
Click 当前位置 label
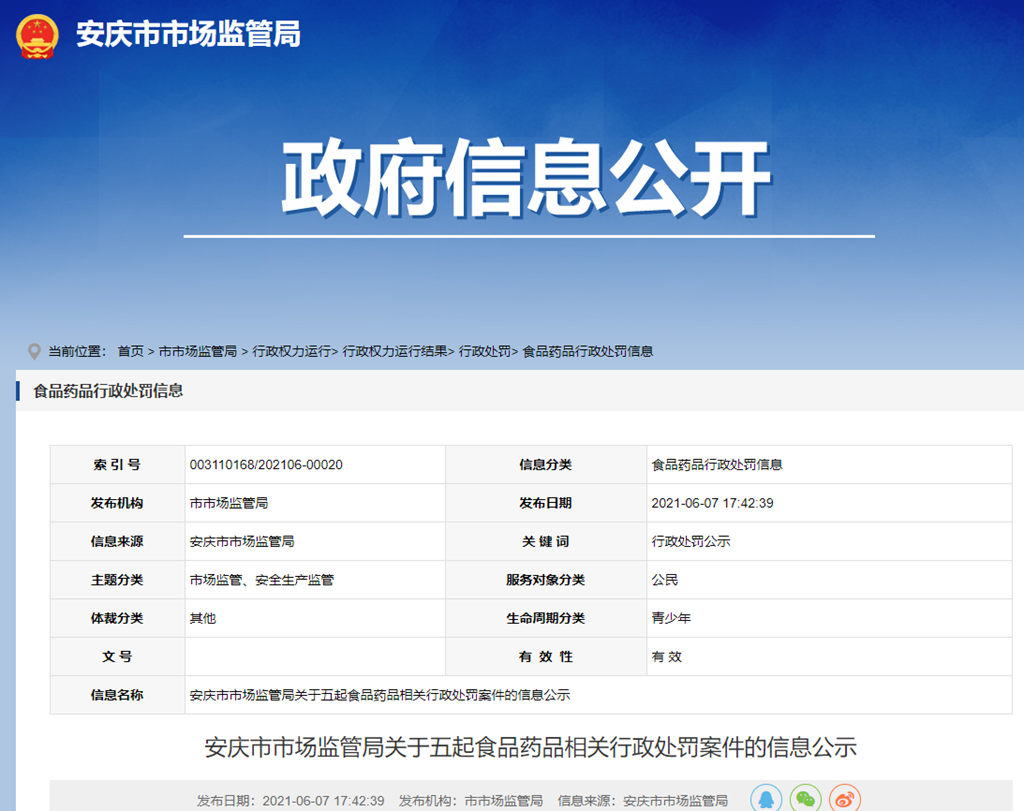[76, 351]
